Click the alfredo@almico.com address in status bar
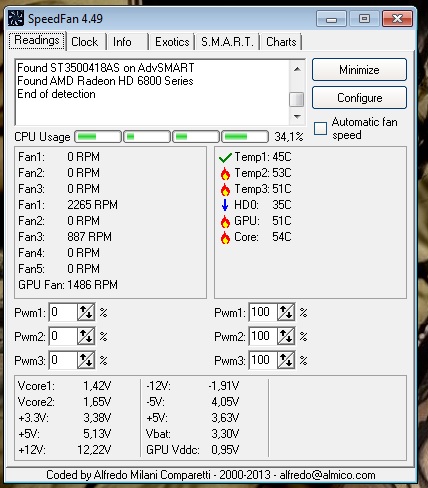 point(328,475)
